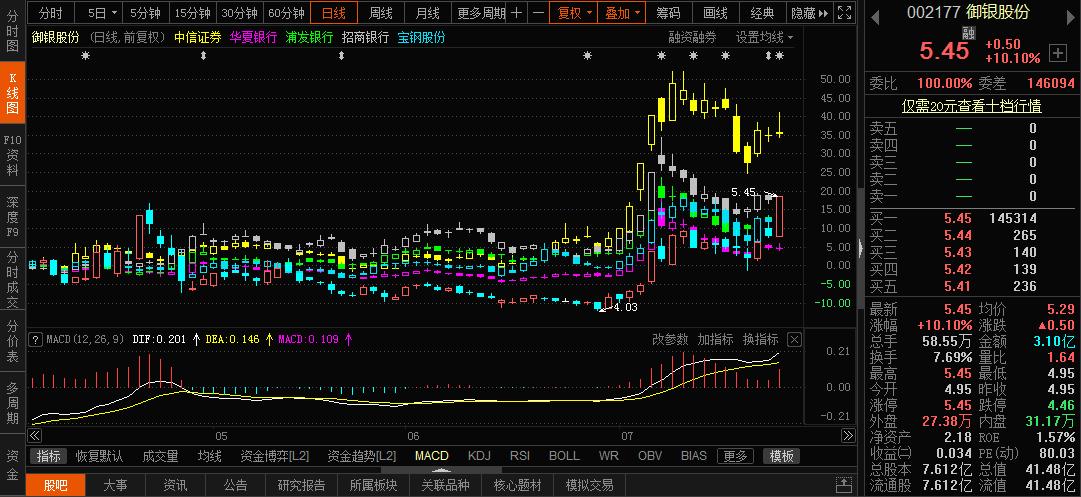The width and height of the screenshot is (1081, 497).
Task: Click 换指标 to change indicator
Action: 760,339
